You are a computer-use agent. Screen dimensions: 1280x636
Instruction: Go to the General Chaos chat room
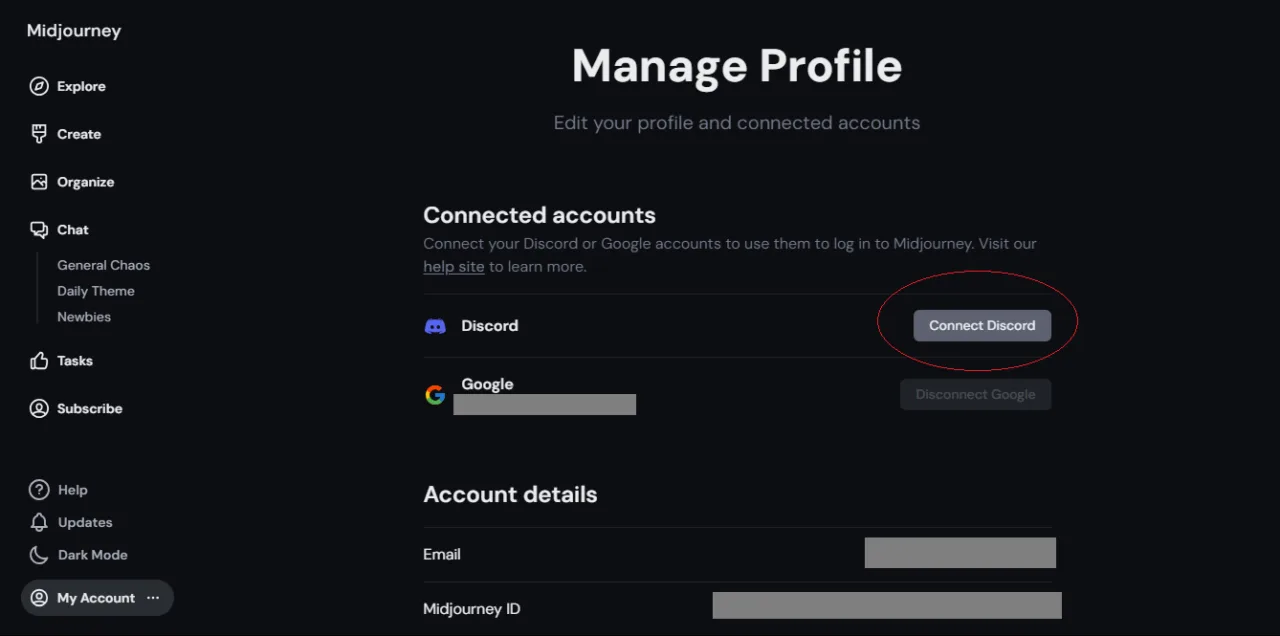pyautogui.click(x=103, y=265)
